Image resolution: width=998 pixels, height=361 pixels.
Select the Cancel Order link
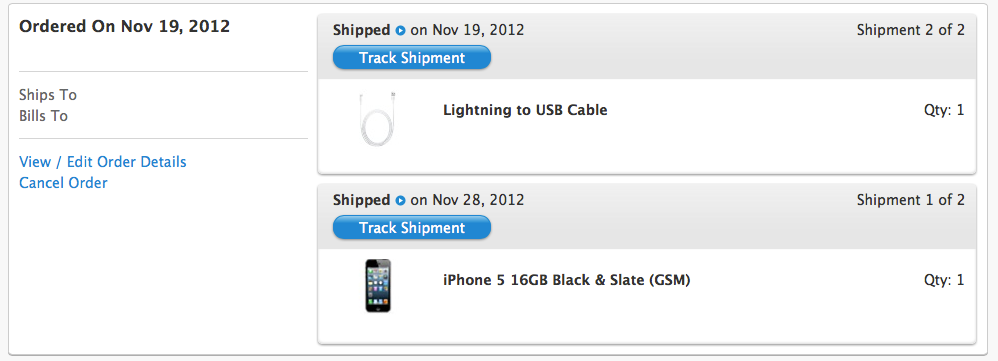pos(63,183)
